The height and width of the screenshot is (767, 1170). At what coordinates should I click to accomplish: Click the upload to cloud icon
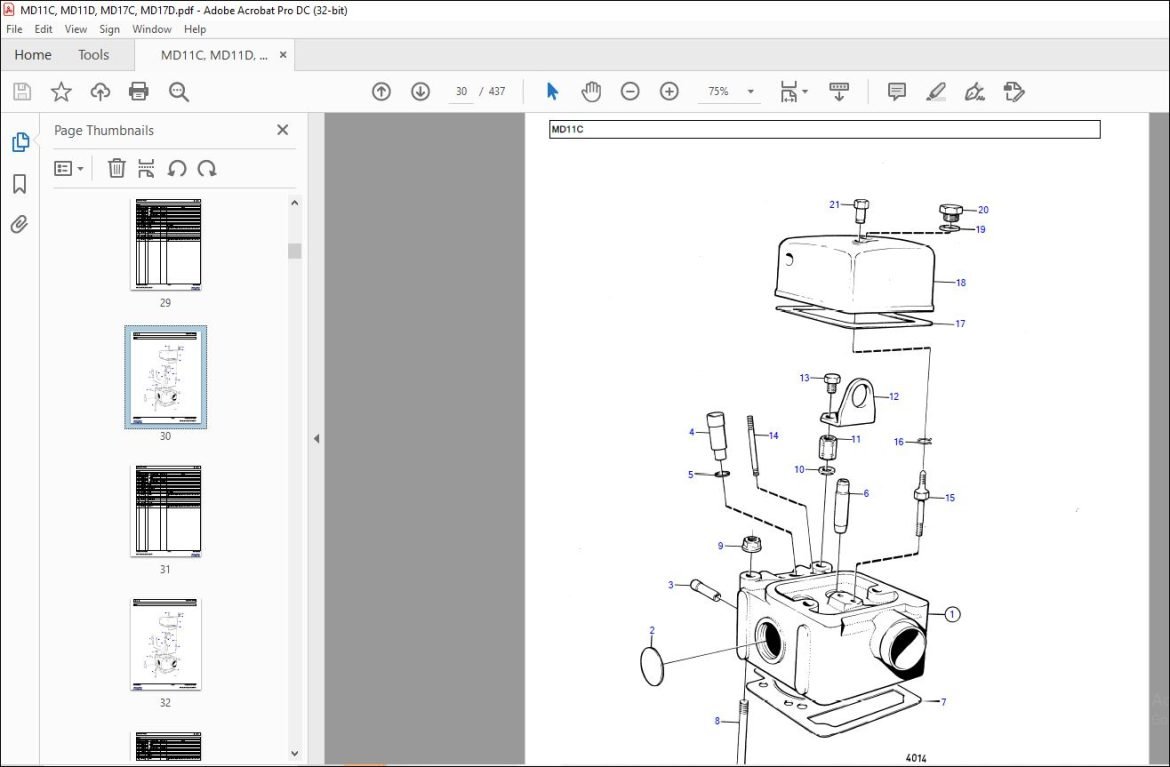coord(100,92)
